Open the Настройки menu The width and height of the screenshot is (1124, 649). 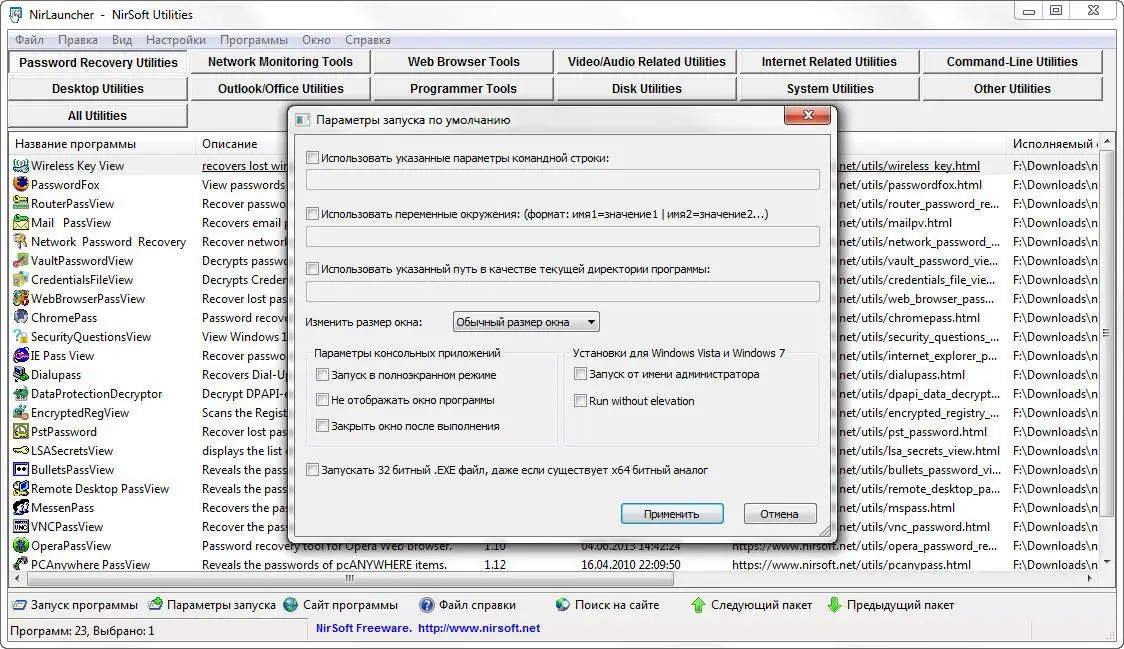click(x=175, y=40)
